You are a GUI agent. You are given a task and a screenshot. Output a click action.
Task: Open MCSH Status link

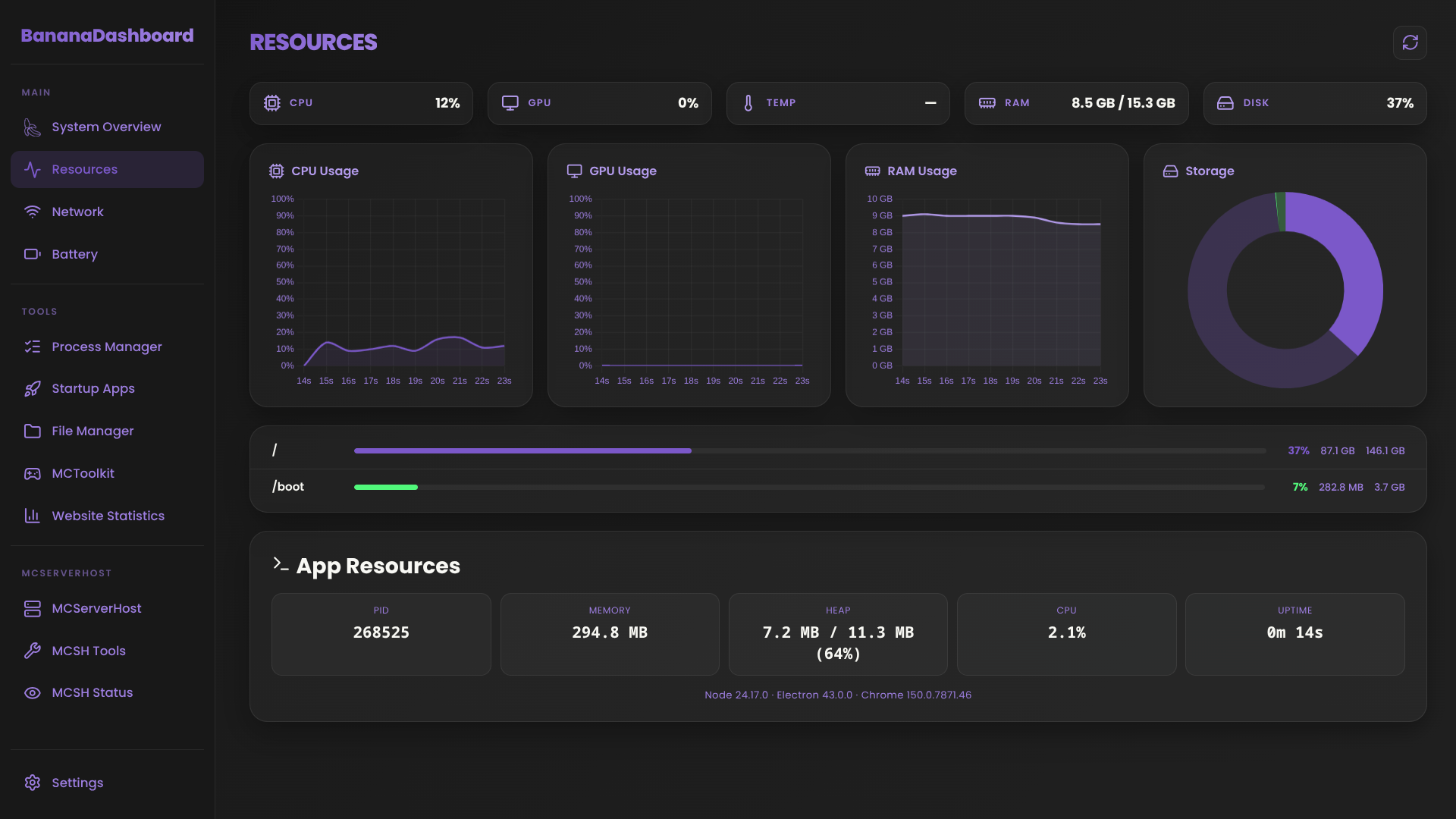coord(107,693)
